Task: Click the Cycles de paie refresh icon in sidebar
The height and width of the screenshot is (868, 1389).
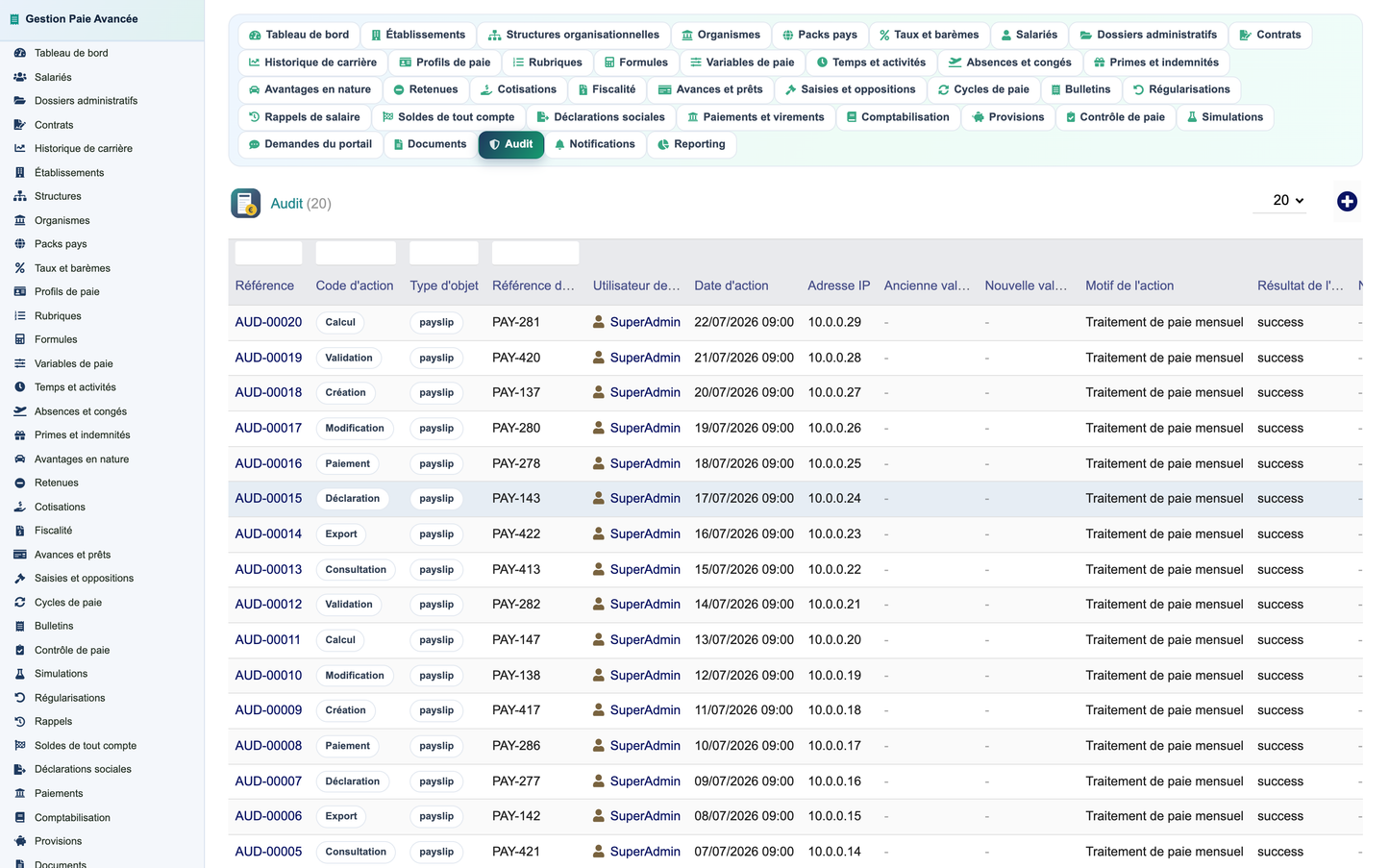Action: 20,603
